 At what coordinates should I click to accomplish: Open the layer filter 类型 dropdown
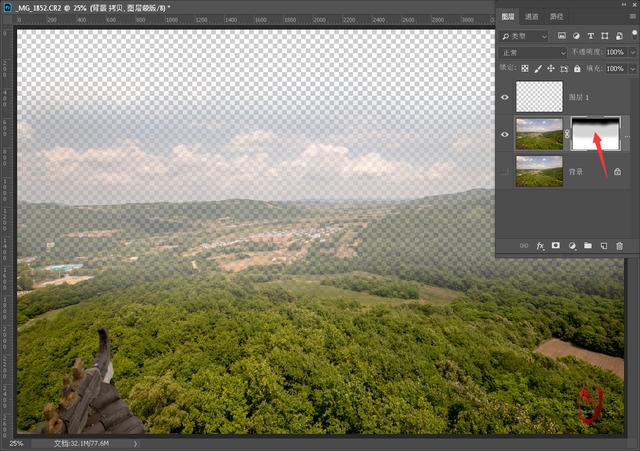[x=524, y=36]
